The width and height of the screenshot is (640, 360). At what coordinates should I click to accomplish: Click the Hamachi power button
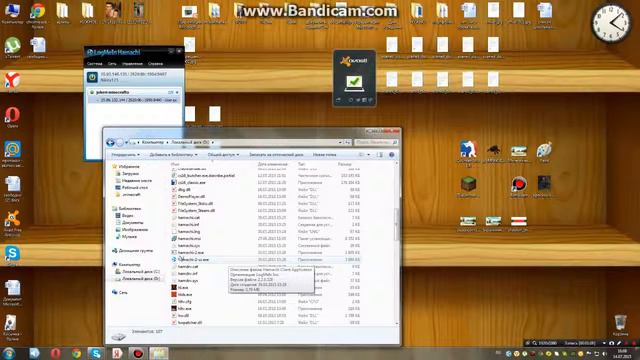click(x=92, y=77)
